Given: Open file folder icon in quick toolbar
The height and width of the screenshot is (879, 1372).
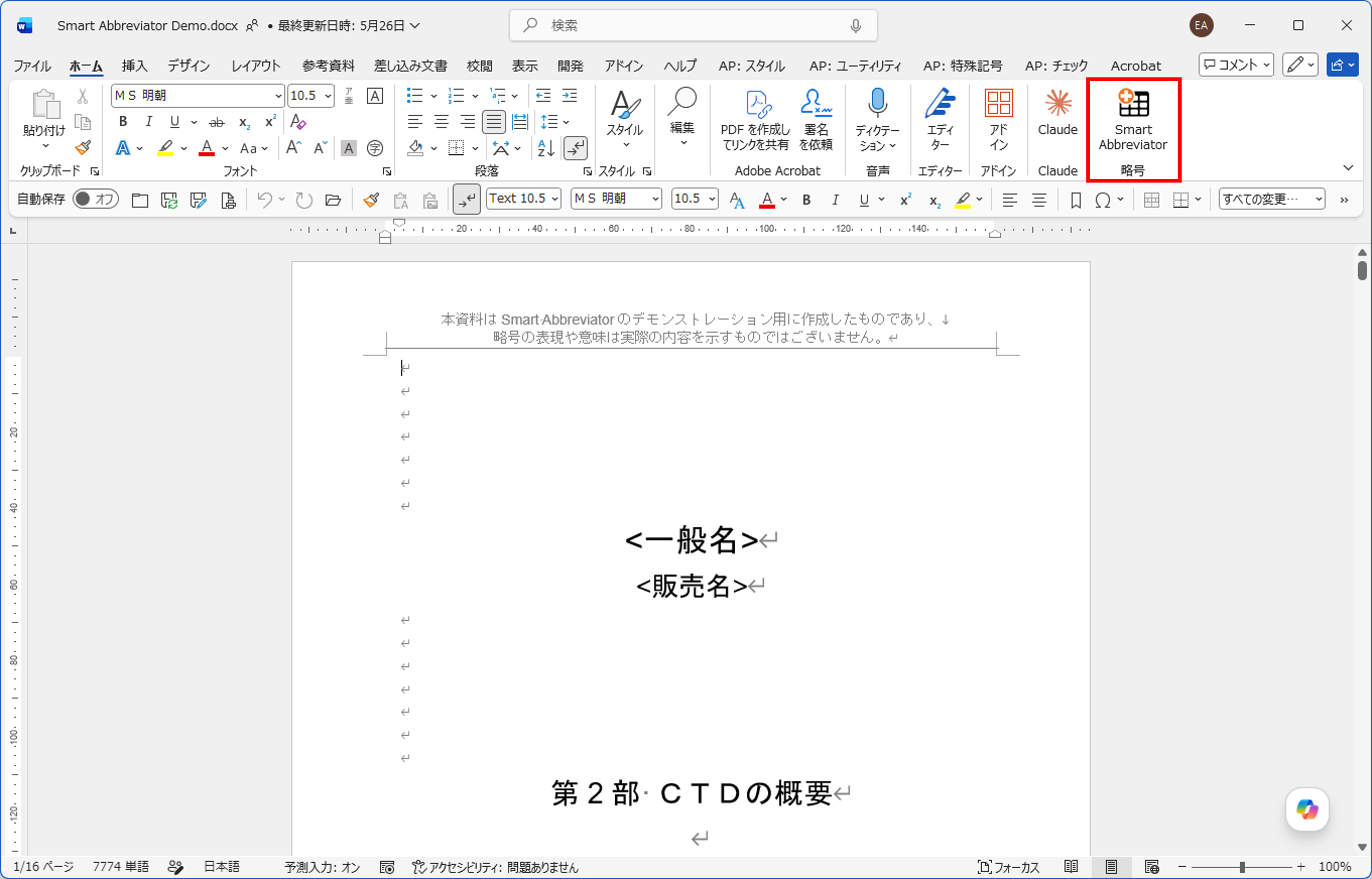Looking at the screenshot, I should (333, 199).
